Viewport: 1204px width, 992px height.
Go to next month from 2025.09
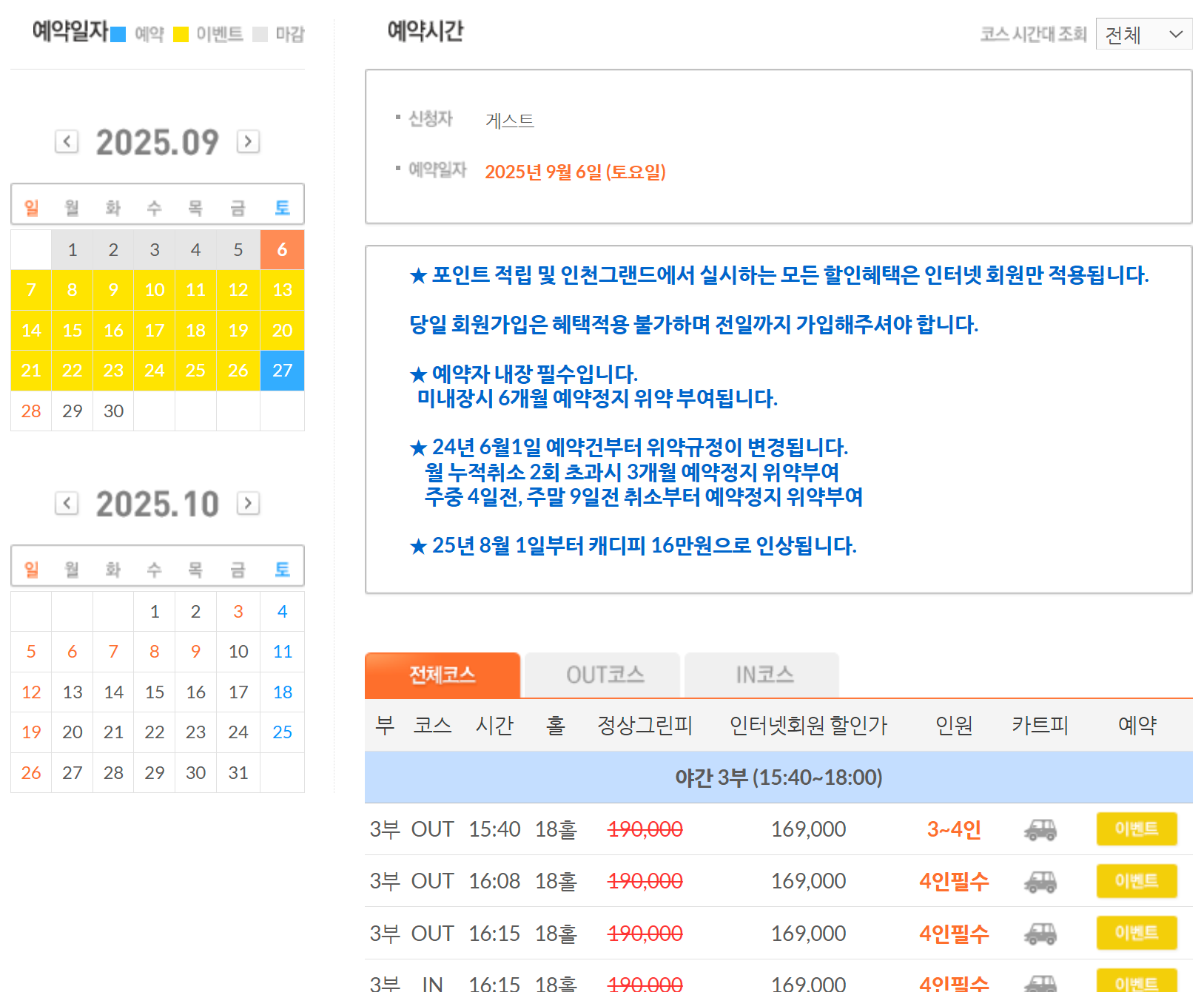coord(248,141)
